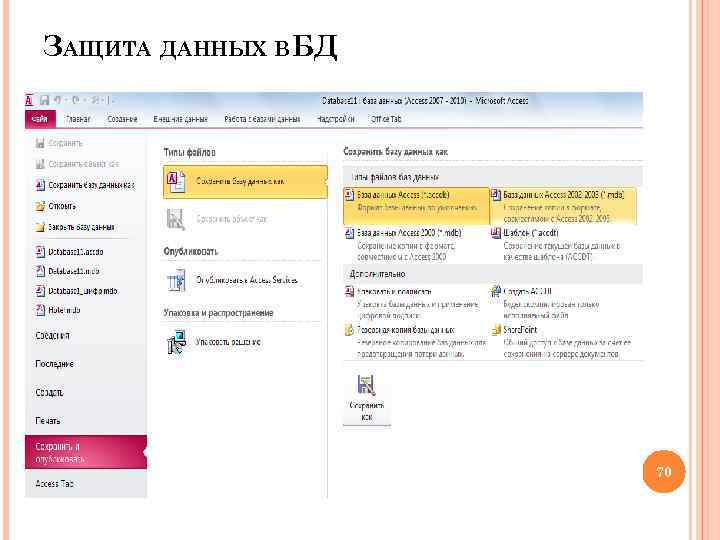The width and height of the screenshot is (720, 540).
Task: Click the Access Services publish icon
Action: click(176, 280)
